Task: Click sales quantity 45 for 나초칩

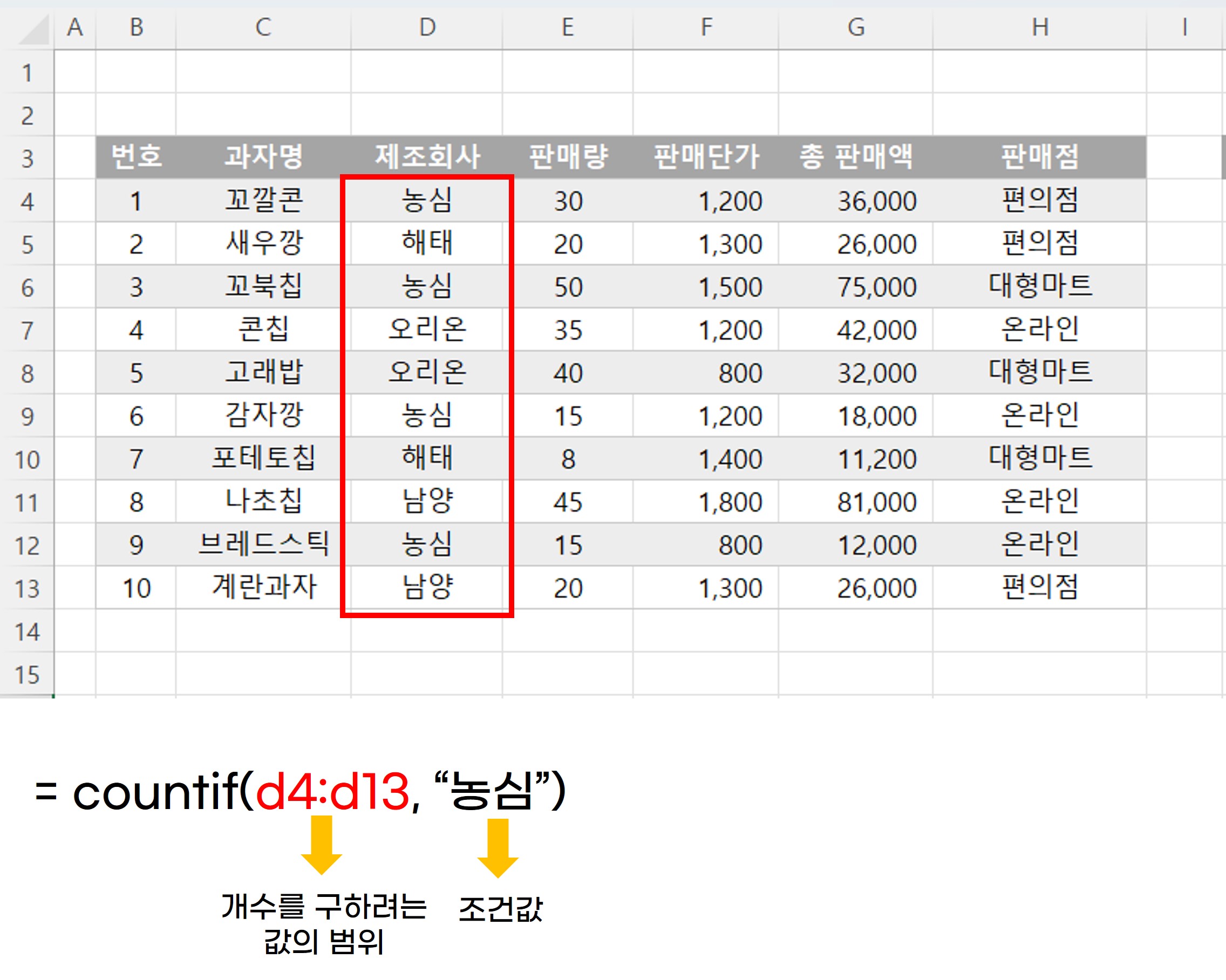Action: (x=568, y=502)
